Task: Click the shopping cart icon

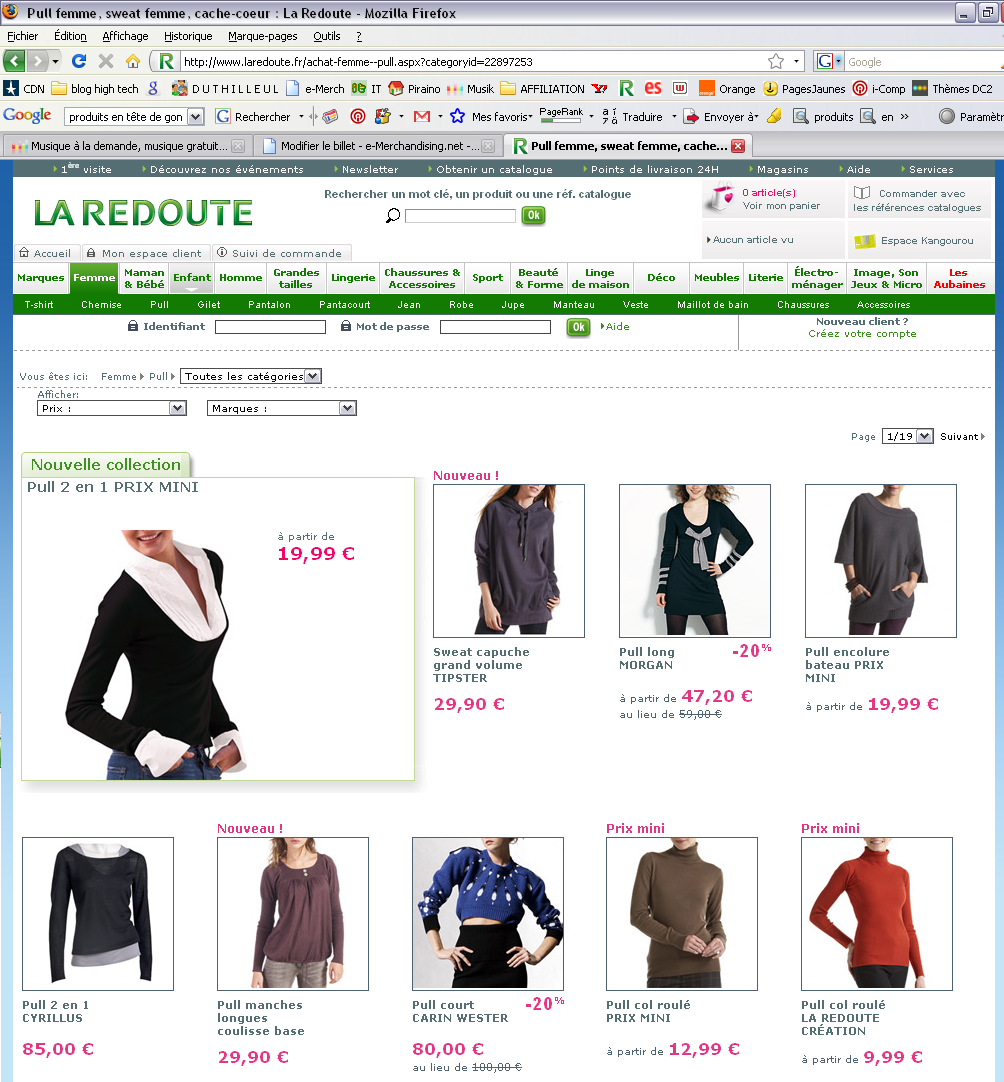Action: [722, 197]
